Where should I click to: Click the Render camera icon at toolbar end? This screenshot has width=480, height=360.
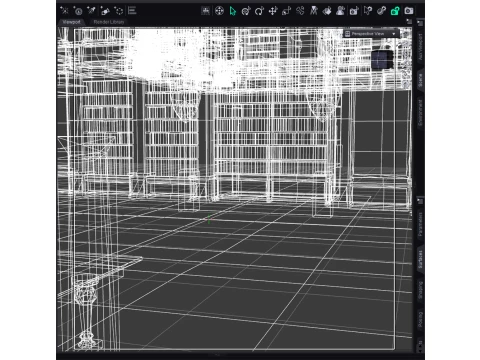point(409,11)
